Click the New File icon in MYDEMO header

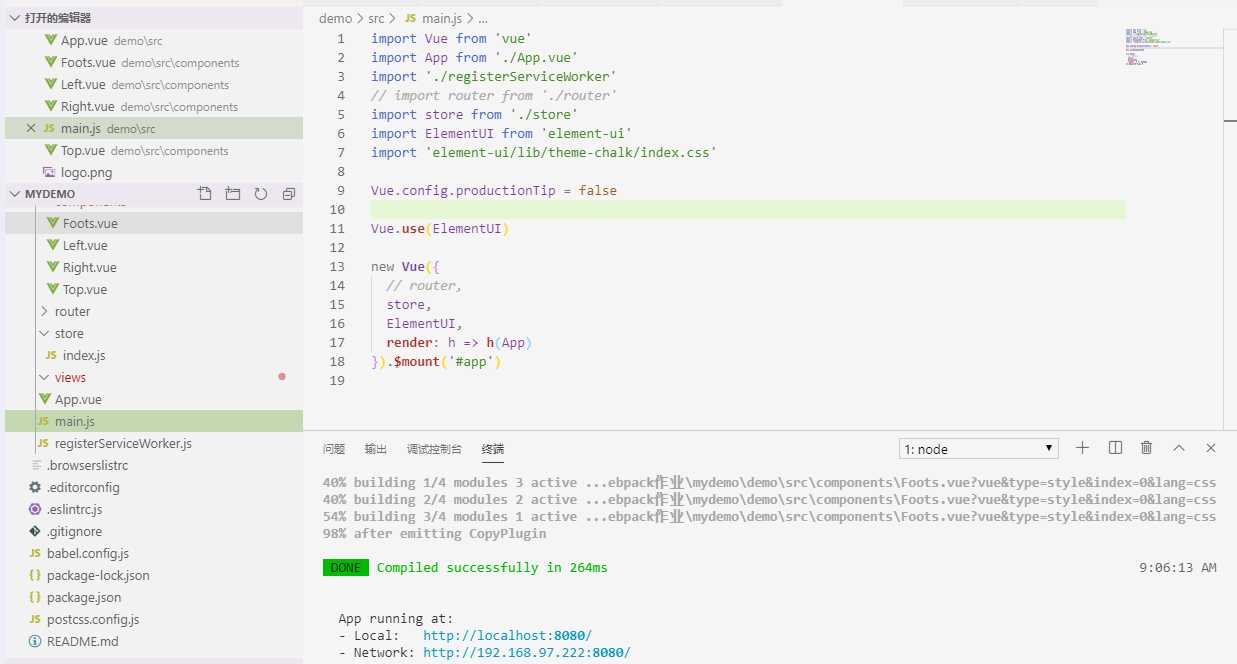tap(205, 194)
